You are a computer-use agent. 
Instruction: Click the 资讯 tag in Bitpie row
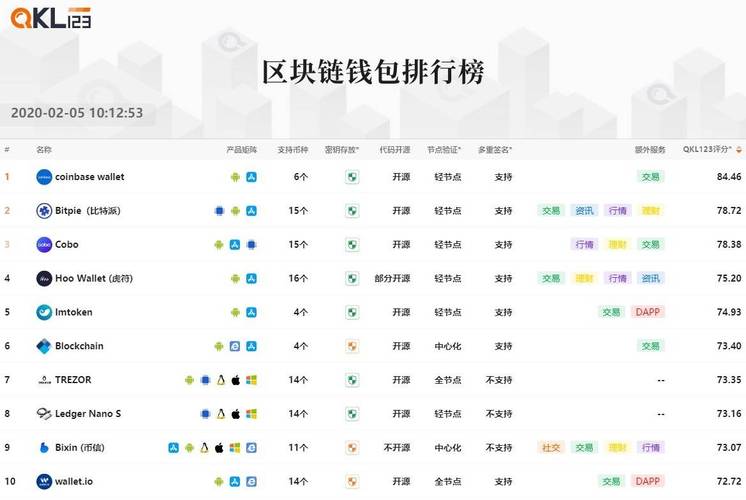584,211
